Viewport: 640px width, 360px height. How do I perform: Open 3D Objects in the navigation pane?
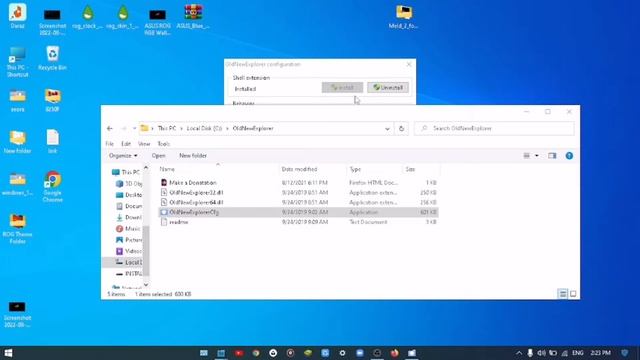129,184
